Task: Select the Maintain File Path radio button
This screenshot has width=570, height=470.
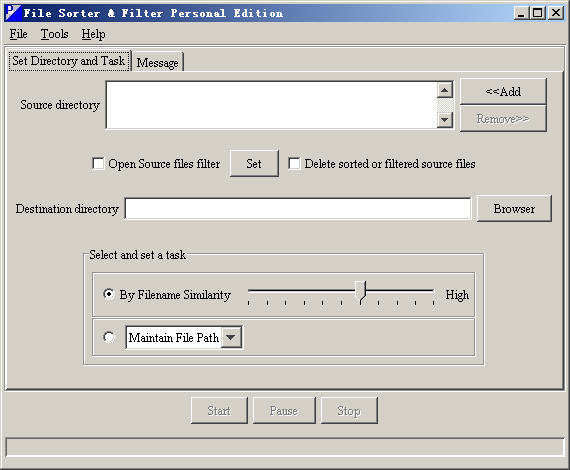Action: pyautogui.click(x=109, y=337)
